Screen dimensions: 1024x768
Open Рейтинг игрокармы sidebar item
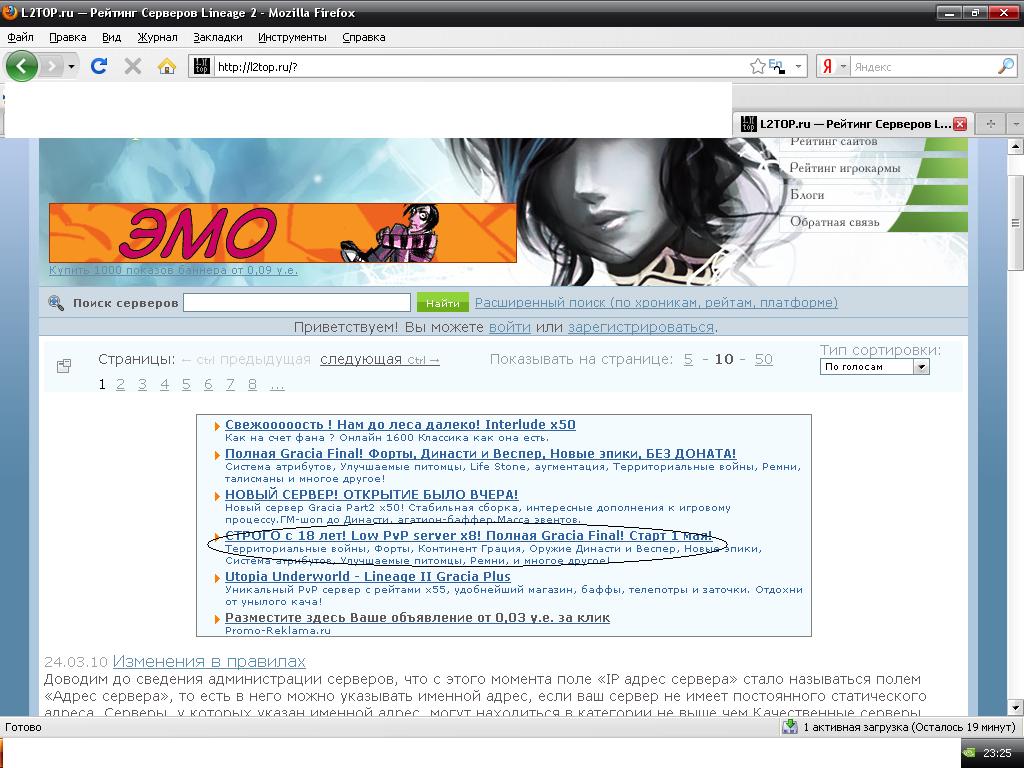pyautogui.click(x=845, y=168)
